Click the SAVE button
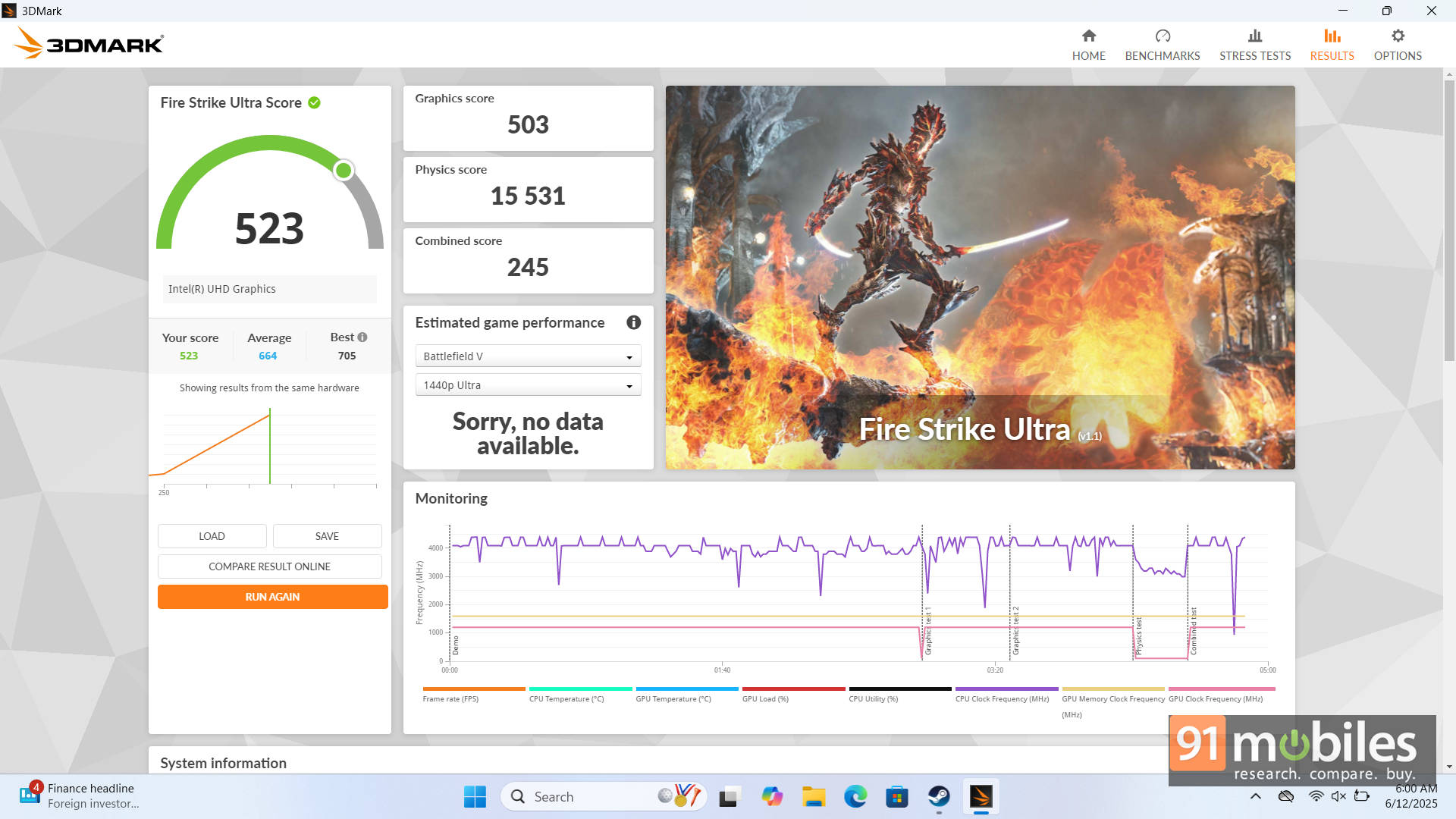Screen dimensions: 1456x819 327,536
